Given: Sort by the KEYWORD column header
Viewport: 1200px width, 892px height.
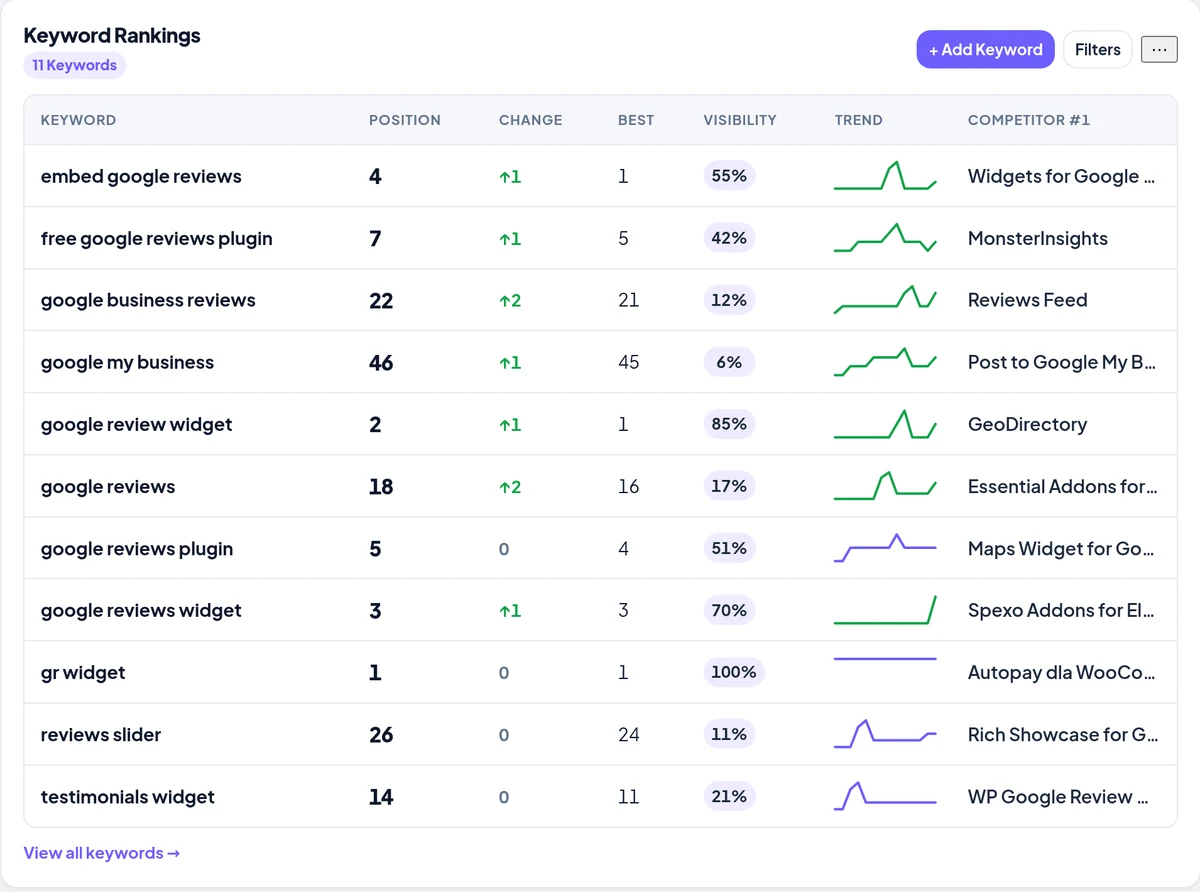Looking at the screenshot, I should pos(78,120).
